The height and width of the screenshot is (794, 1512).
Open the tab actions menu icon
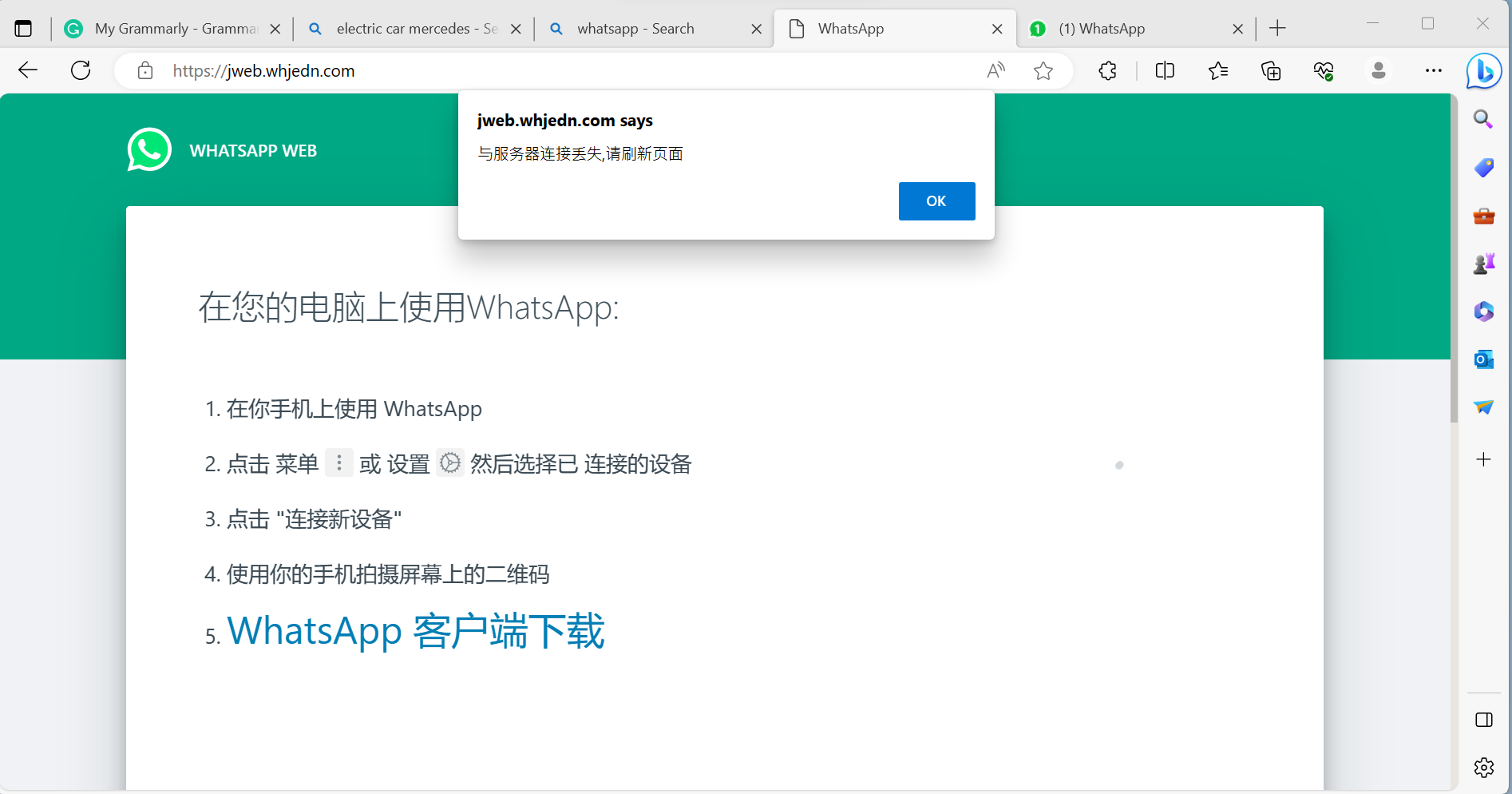(x=23, y=29)
